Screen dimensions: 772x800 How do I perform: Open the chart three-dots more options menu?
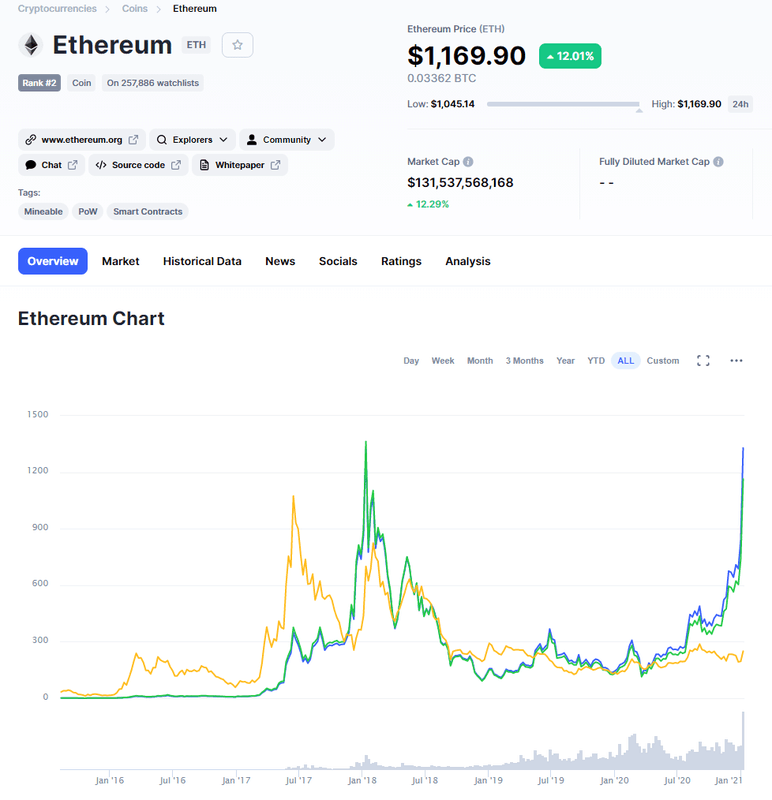pos(736,361)
